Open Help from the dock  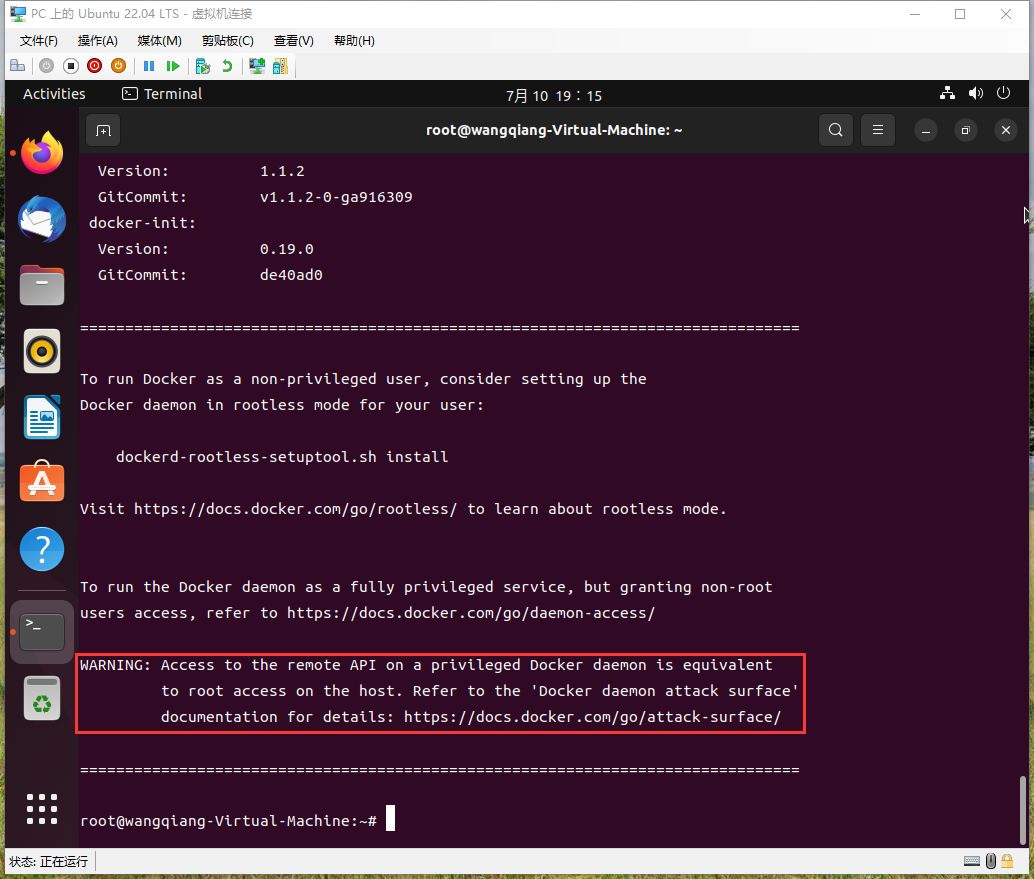click(42, 549)
